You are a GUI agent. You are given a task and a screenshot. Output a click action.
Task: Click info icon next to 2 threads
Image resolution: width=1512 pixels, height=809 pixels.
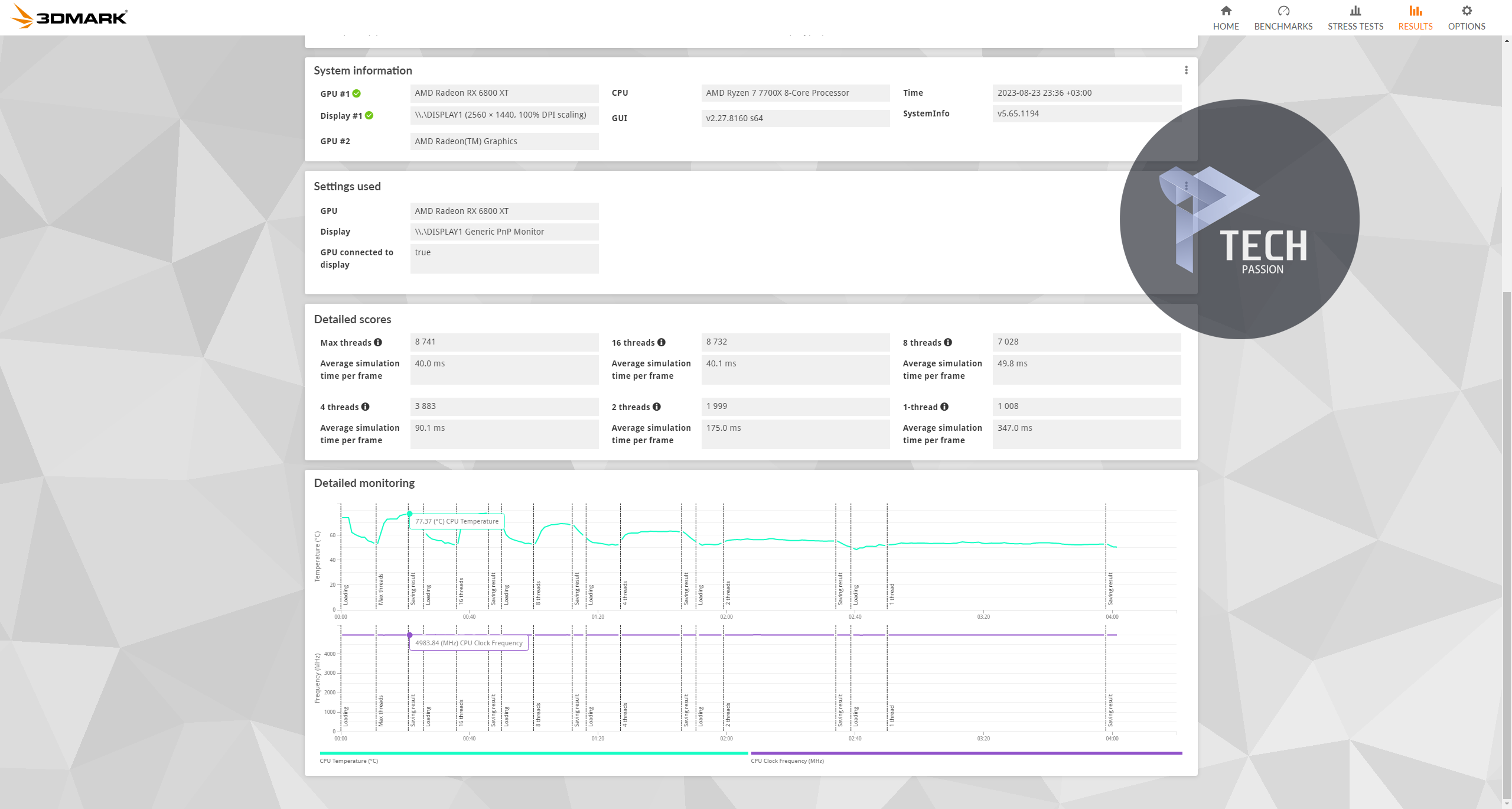657,407
